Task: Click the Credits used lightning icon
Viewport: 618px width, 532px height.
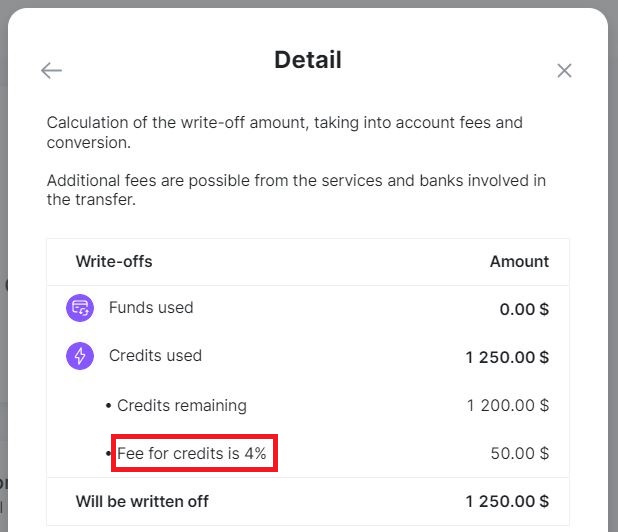Action: [x=80, y=356]
